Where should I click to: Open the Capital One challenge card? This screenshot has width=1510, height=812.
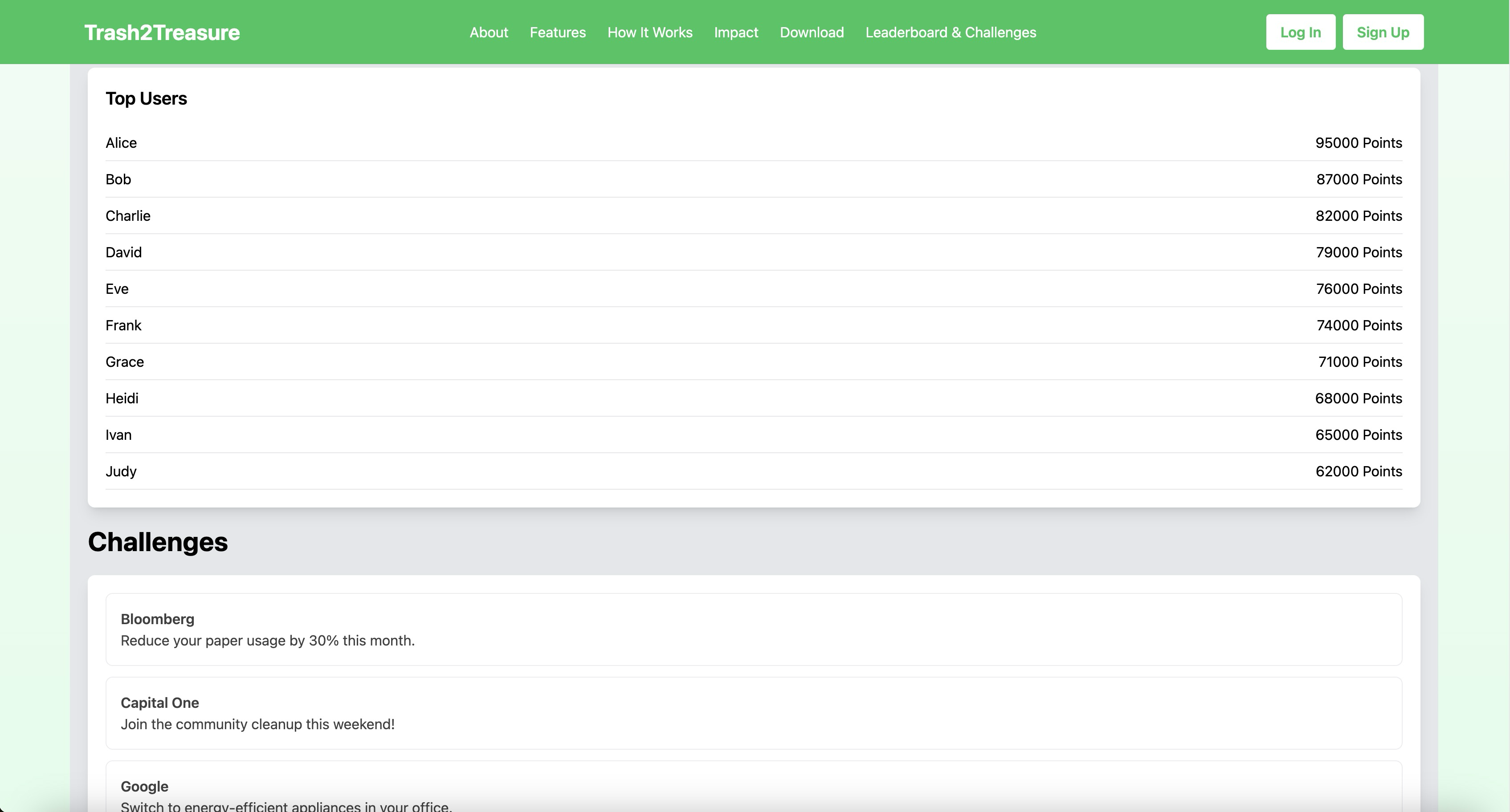753,713
